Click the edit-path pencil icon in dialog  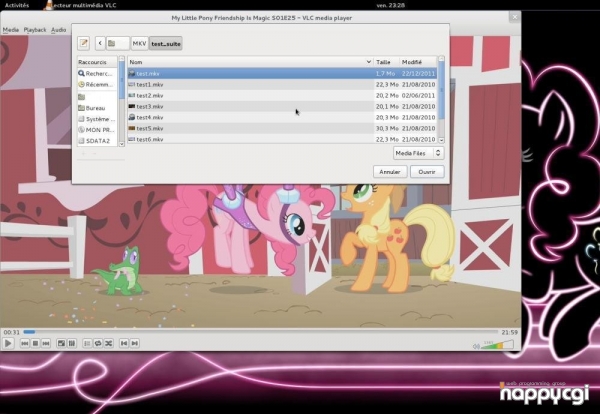[x=83, y=43]
